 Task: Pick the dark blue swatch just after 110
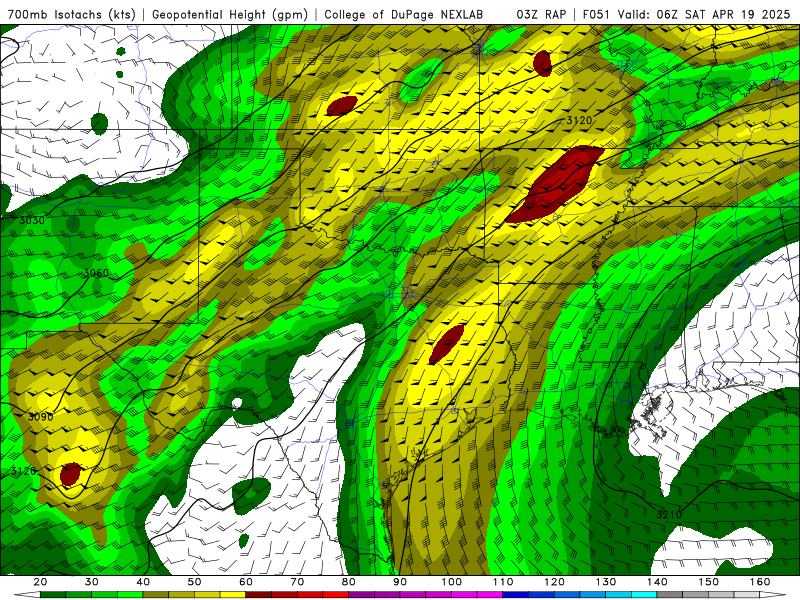(x=516, y=595)
